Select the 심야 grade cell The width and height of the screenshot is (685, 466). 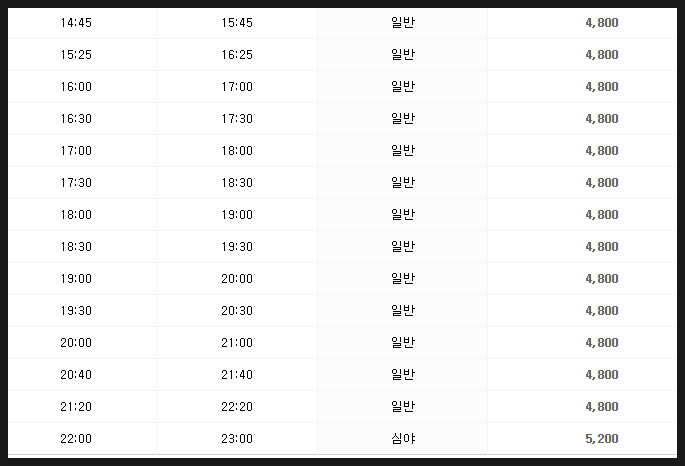(x=403, y=438)
